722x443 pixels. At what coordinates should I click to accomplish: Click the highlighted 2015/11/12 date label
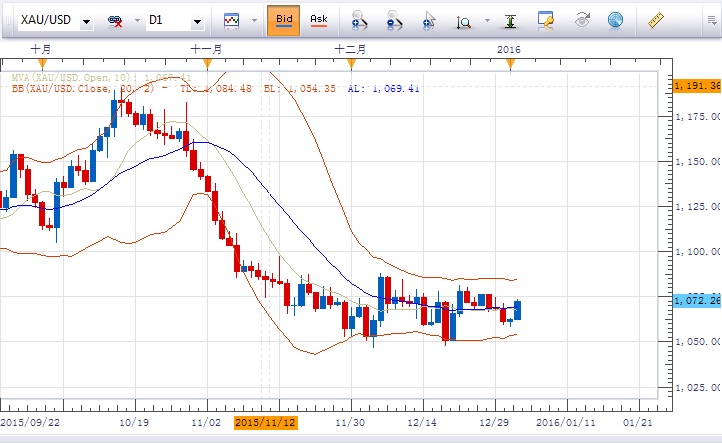[x=266, y=422]
